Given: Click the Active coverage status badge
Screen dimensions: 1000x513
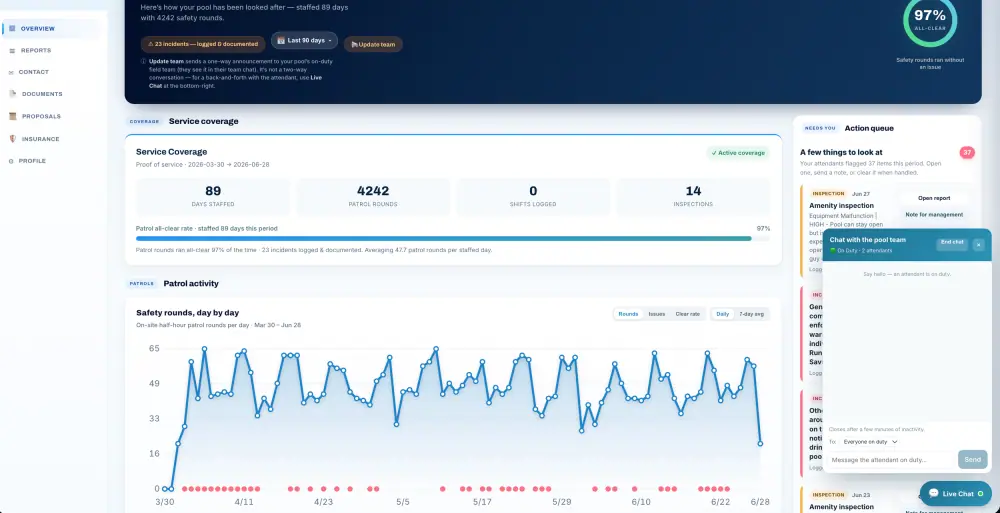Looking at the screenshot, I should pyautogui.click(x=738, y=153).
